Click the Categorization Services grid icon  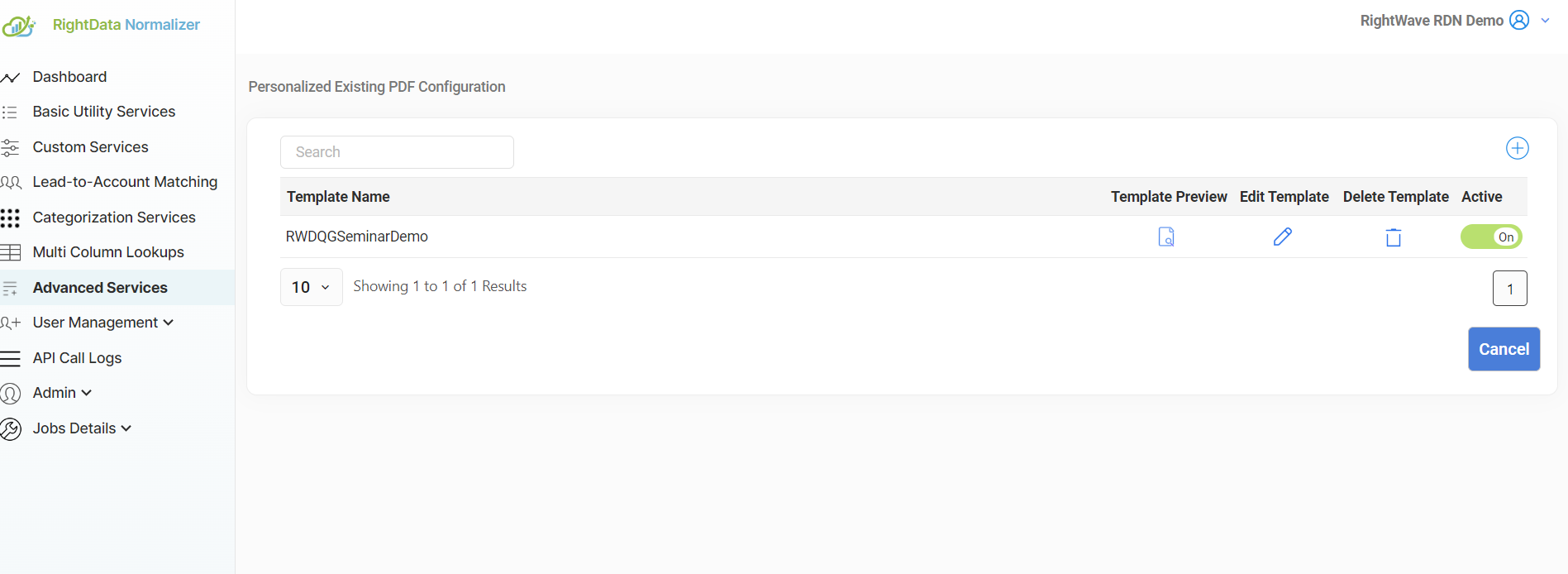pos(10,218)
